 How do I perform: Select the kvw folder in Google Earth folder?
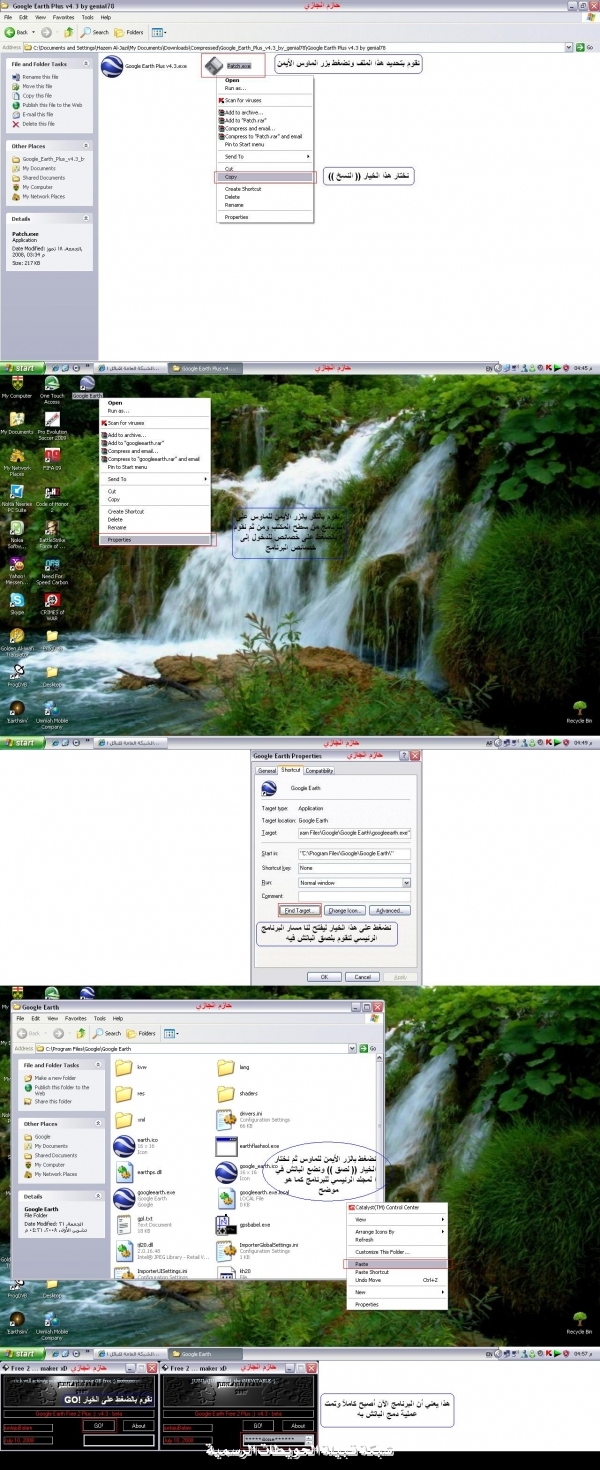click(123, 1068)
